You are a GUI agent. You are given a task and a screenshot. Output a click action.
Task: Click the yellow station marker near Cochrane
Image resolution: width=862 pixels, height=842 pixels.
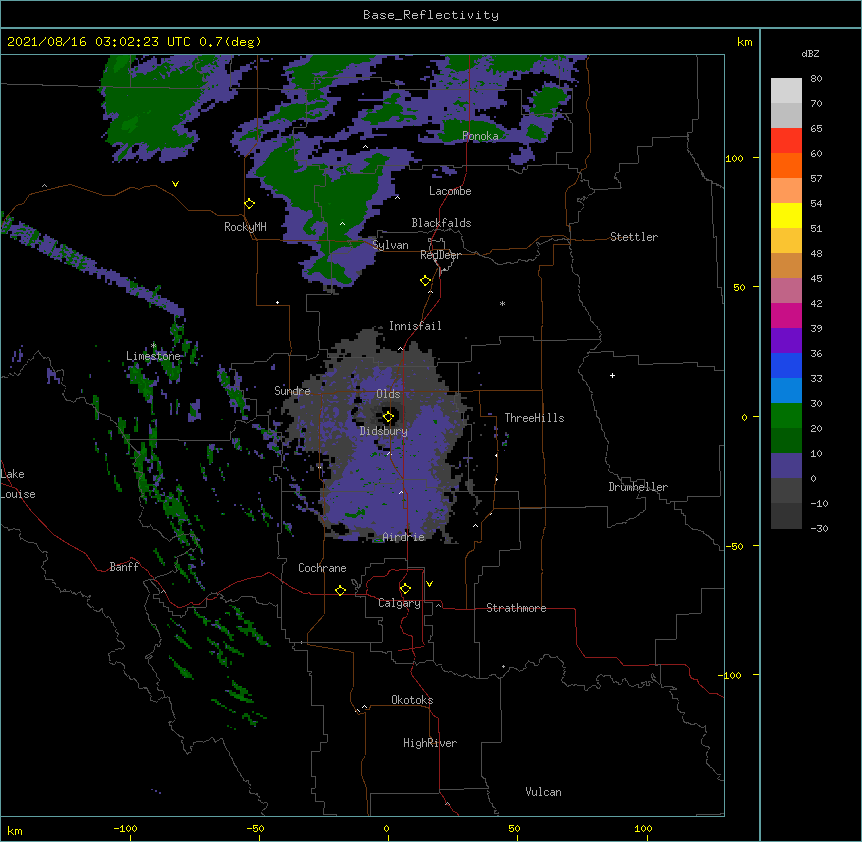click(340, 590)
